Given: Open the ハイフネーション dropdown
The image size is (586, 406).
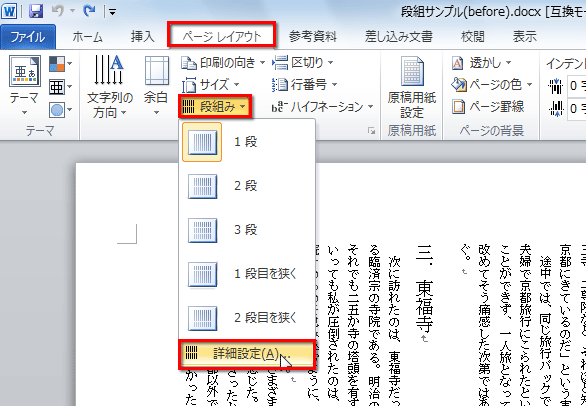Looking at the screenshot, I should click(x=322, y=107).
